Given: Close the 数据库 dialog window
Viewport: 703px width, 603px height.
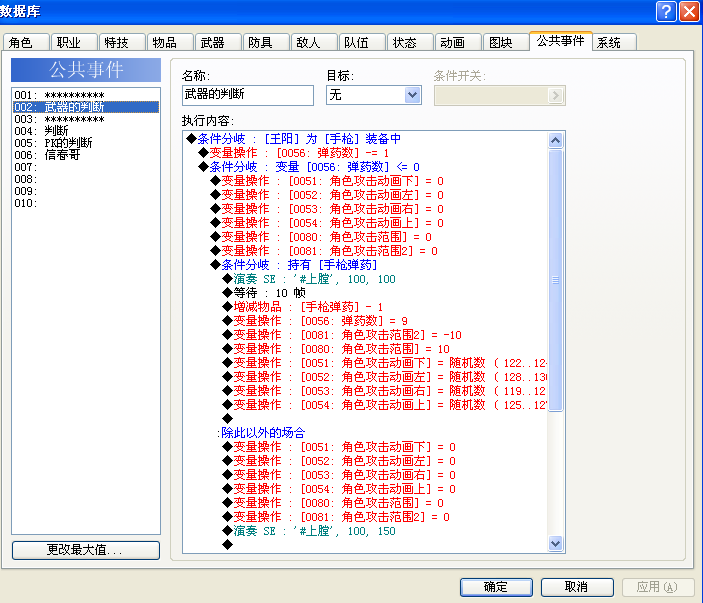Looking at the screenshot, I should [690, 11].
